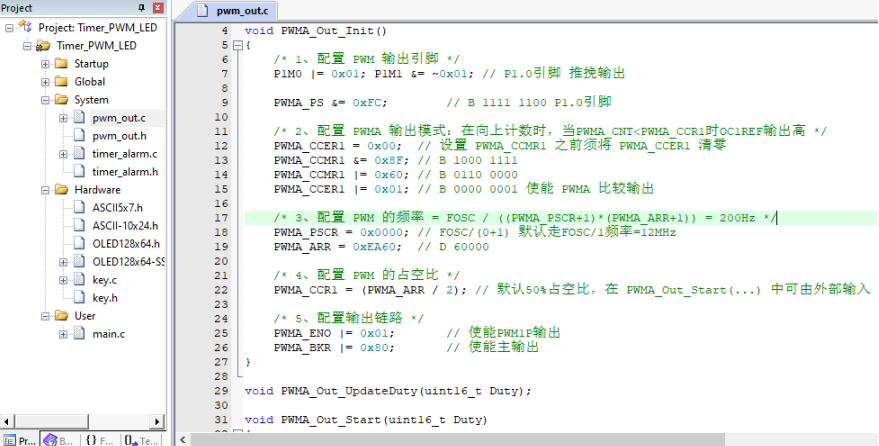The height and width of the screenshot is (446, 879).
Task: Click in 'PWMA_PS &= 0xFC;' code
Action: point(330,103)
